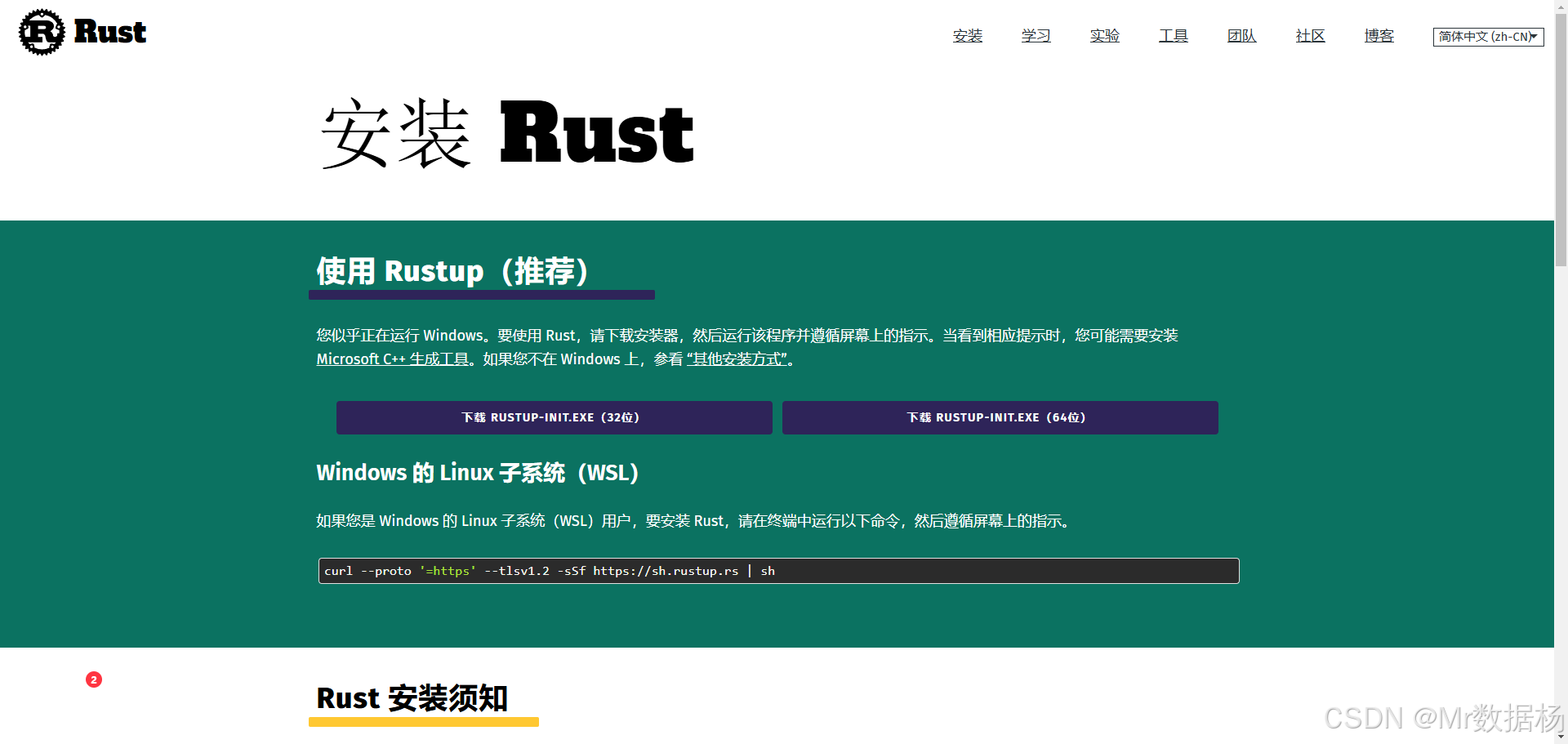The width and height of the screenshot is (1568, 744).
Task: Click the scrollbar down arrow
Action: coord(1561,737)
